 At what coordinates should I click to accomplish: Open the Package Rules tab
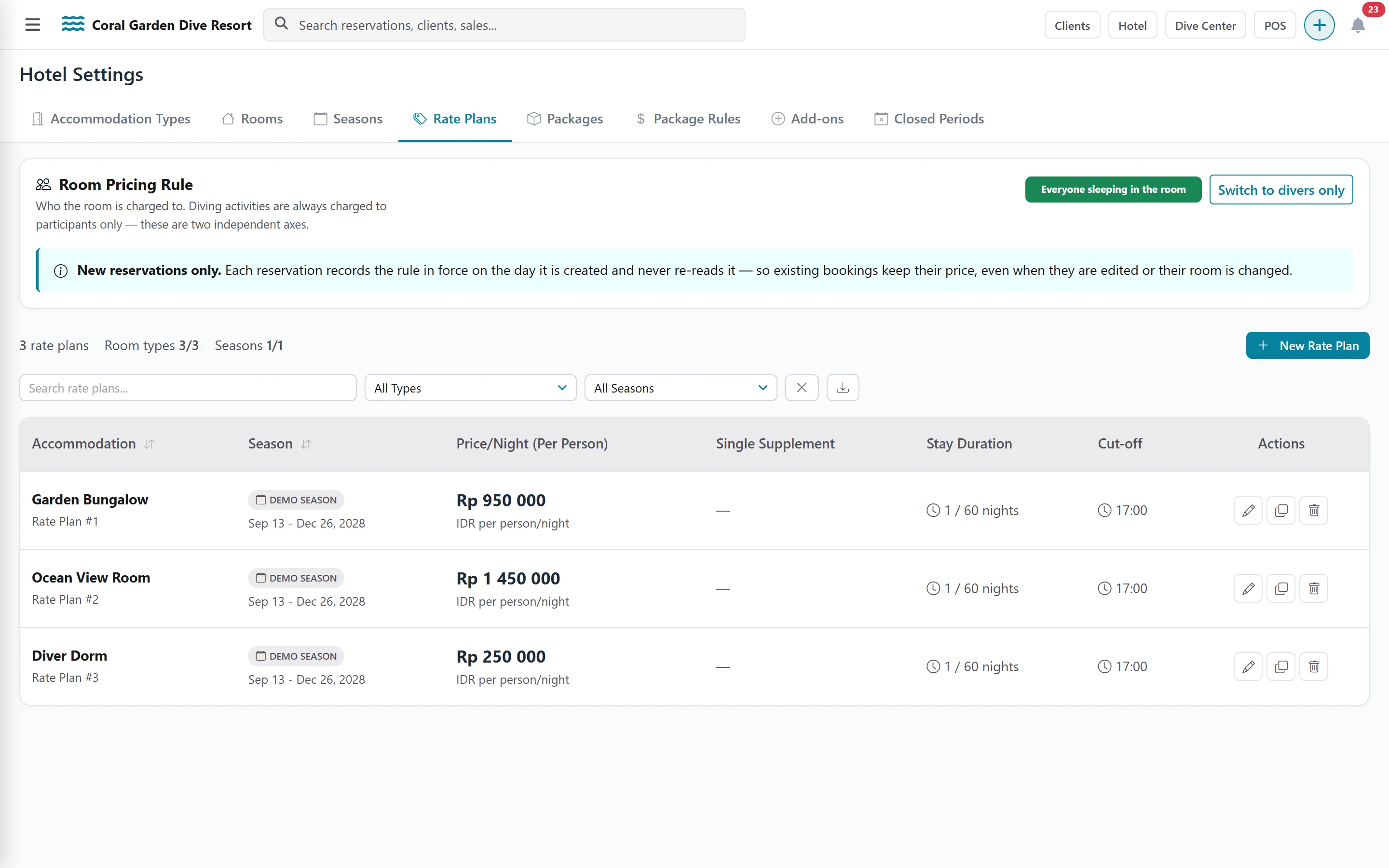tap(688, 119)
